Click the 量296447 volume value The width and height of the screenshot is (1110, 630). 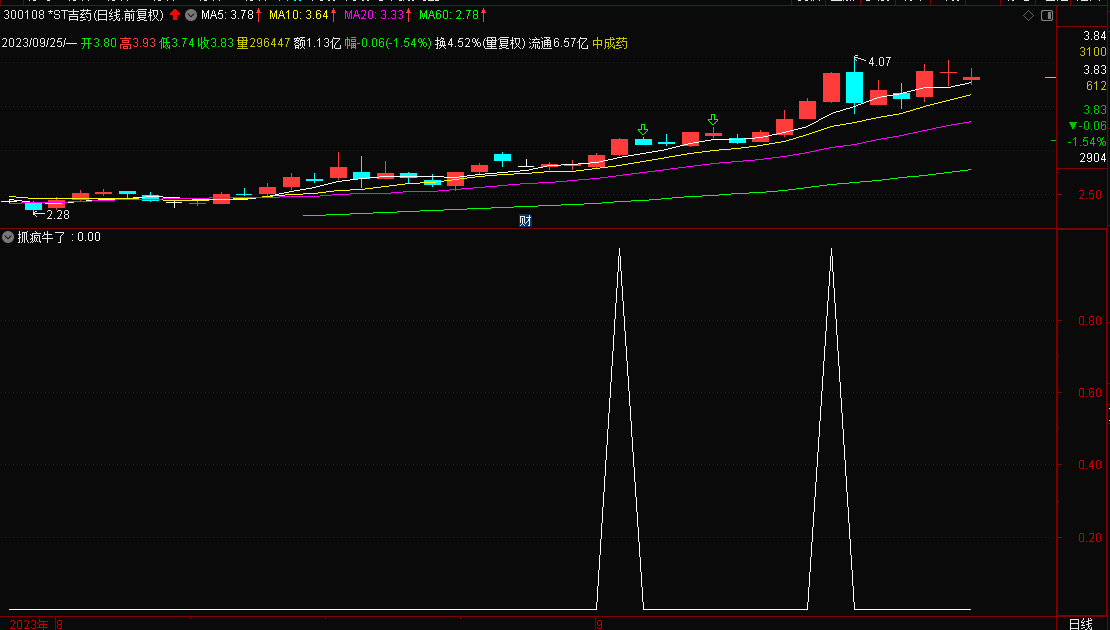click(263, 43)
